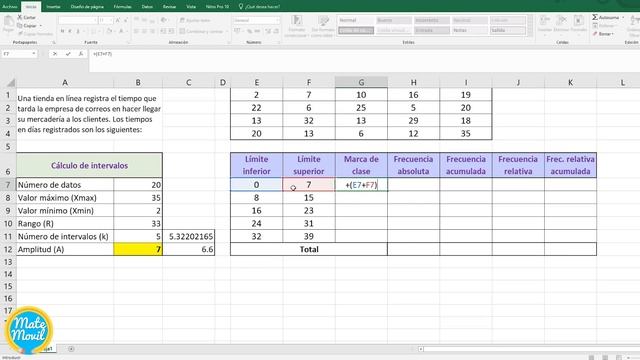The image size is (640, 360).
Task: Click the horizontal scrollbar left arrow
Action: (x=421, y=349)
